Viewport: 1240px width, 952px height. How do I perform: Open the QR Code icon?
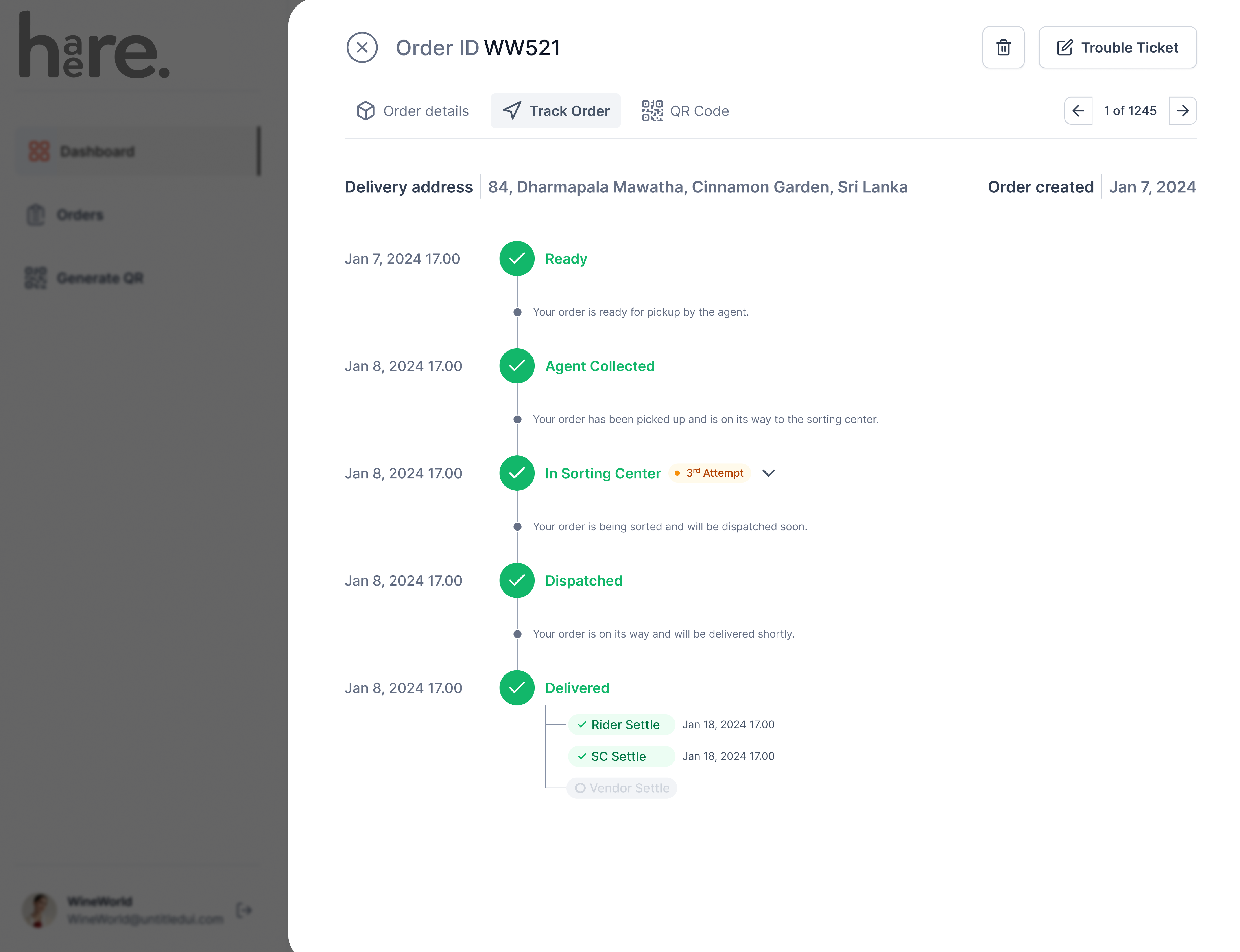652,111
